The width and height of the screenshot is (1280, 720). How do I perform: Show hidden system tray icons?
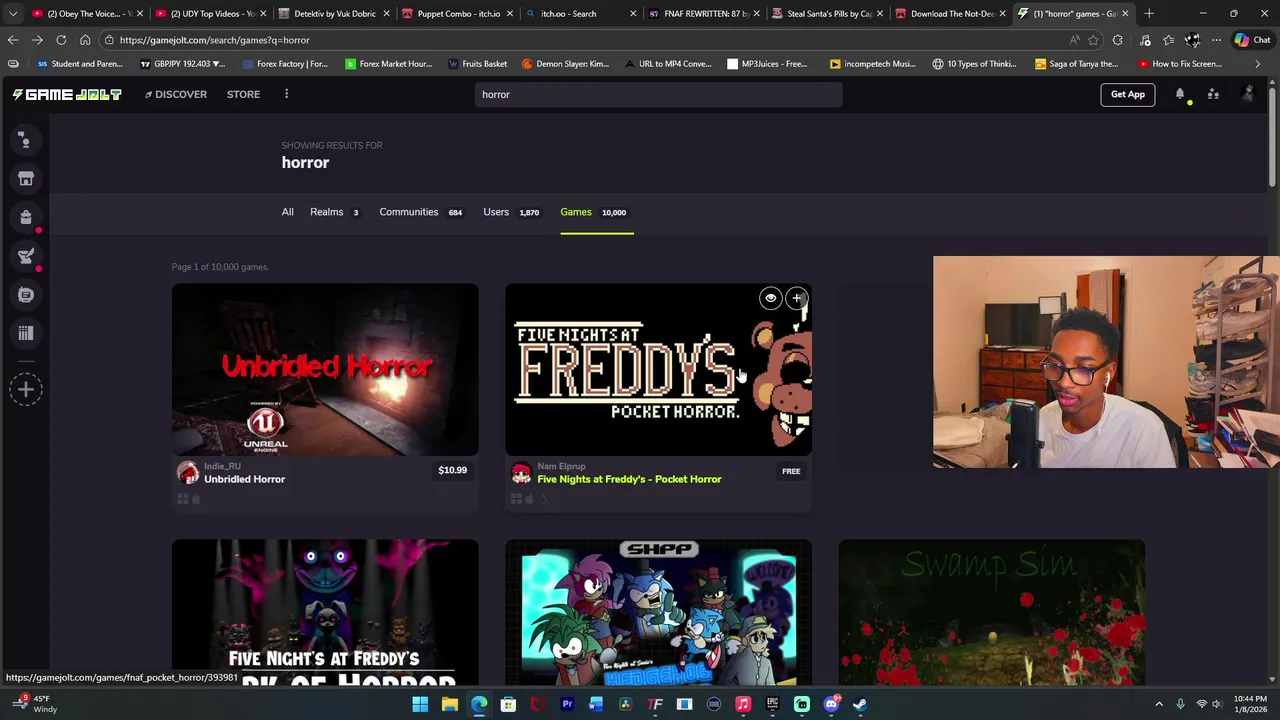(1159, 704)
